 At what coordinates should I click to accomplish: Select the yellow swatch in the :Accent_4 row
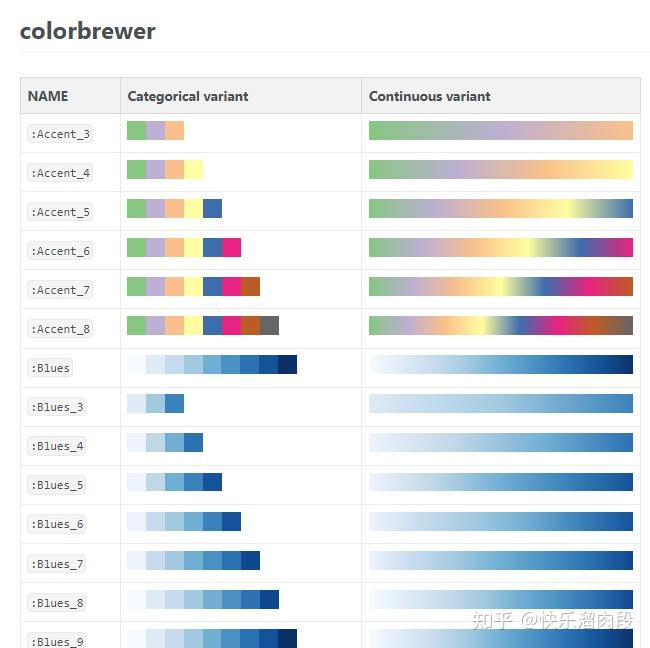(x=194, y=170)
